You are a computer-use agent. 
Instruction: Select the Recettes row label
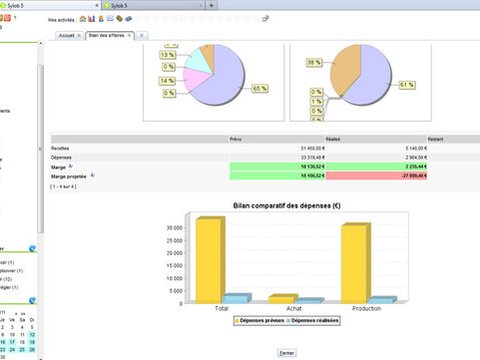pos(60,148)
